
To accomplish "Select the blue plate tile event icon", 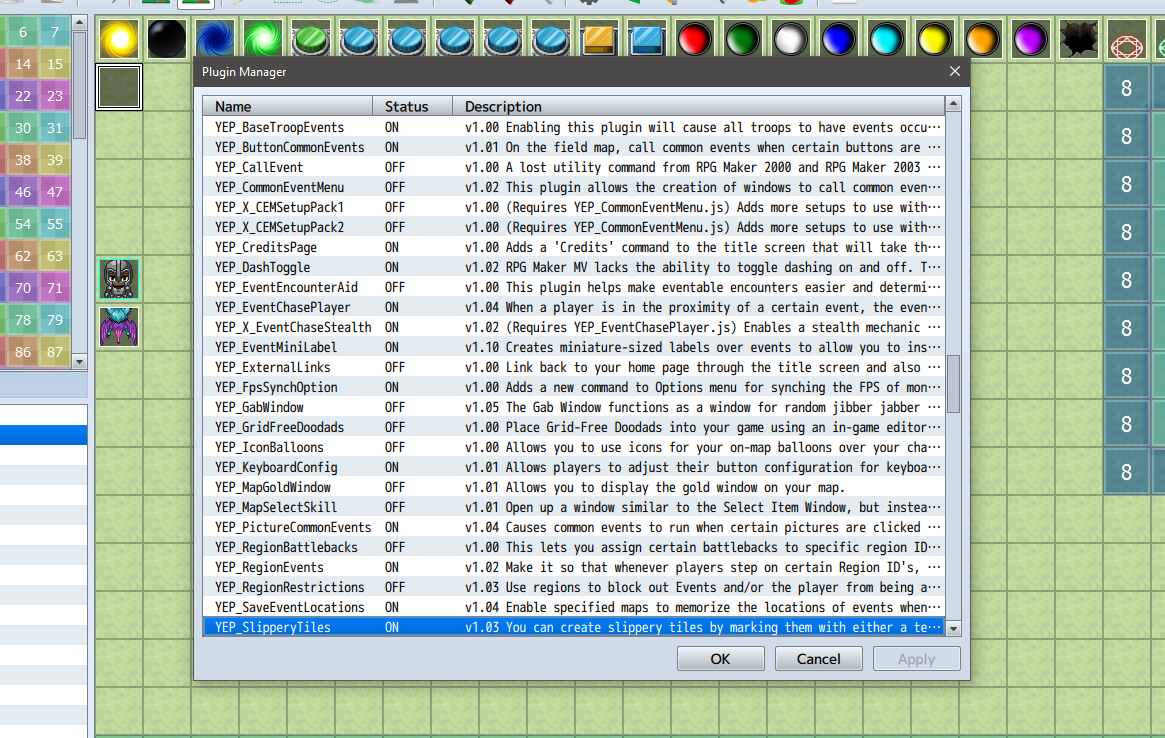I will [x=646, y=39].
